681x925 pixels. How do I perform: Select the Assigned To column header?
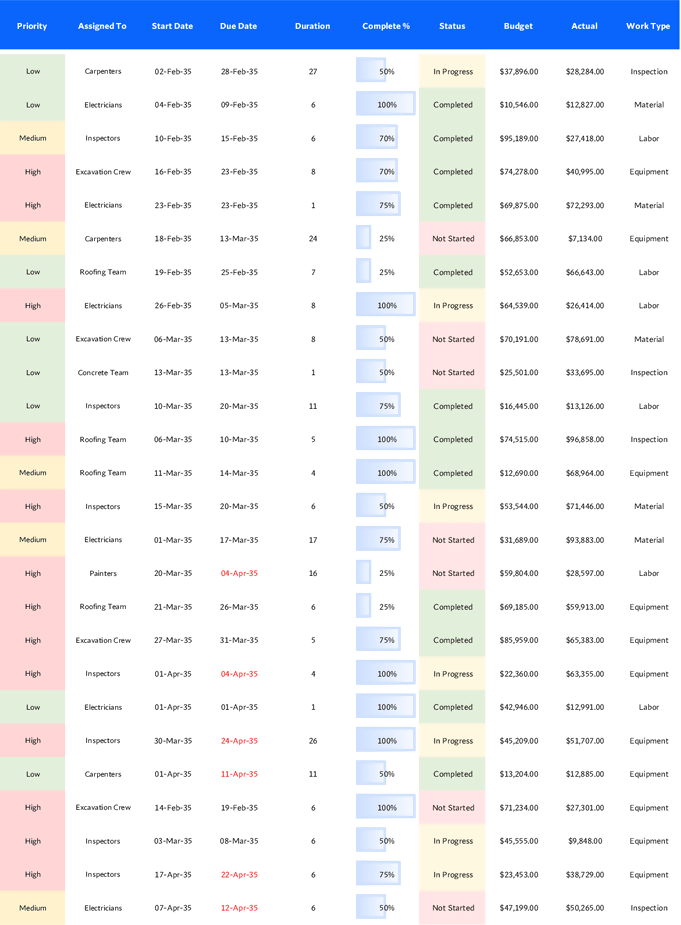tap(102, 26)
